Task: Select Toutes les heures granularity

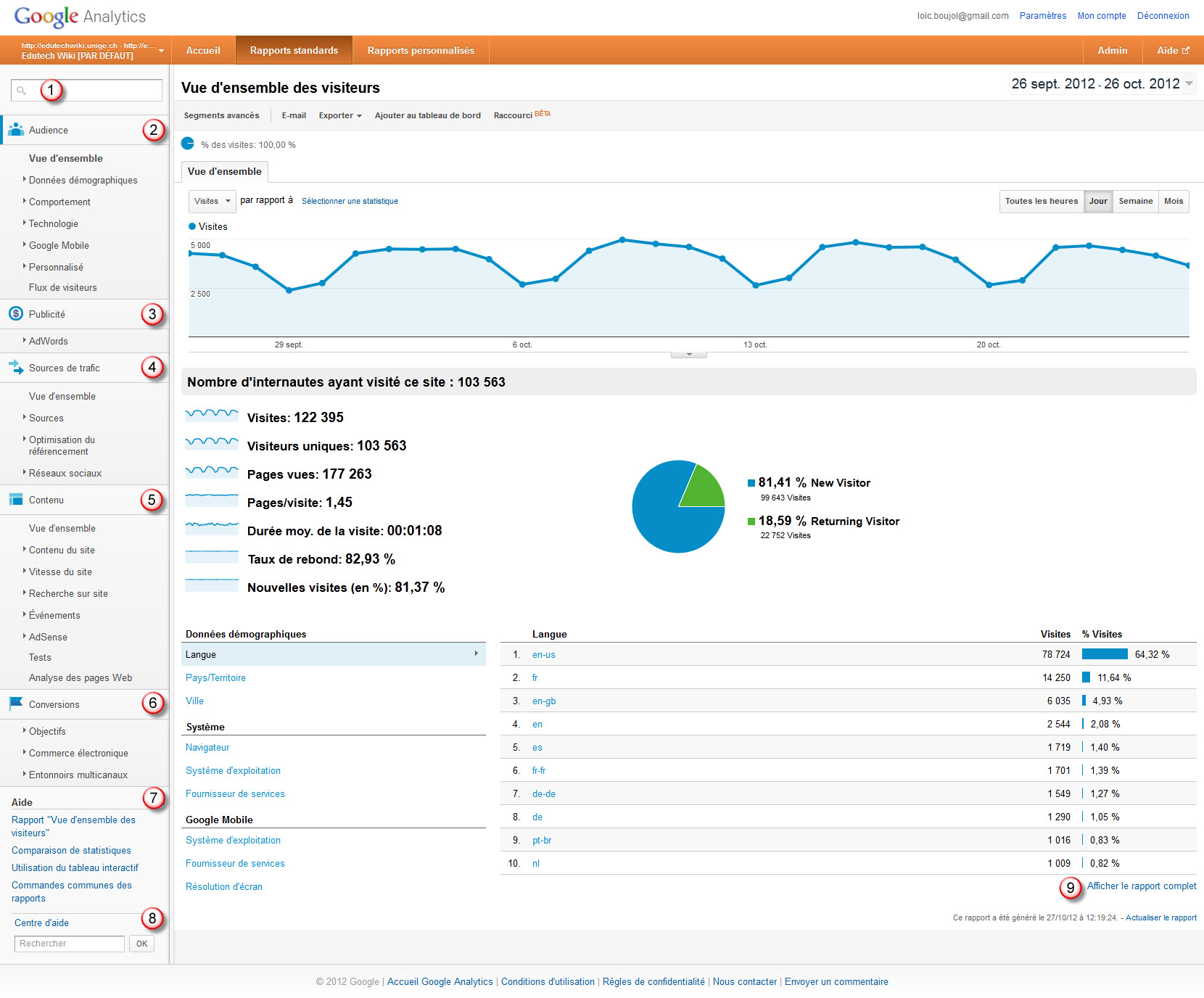Action: point(1042,201)
